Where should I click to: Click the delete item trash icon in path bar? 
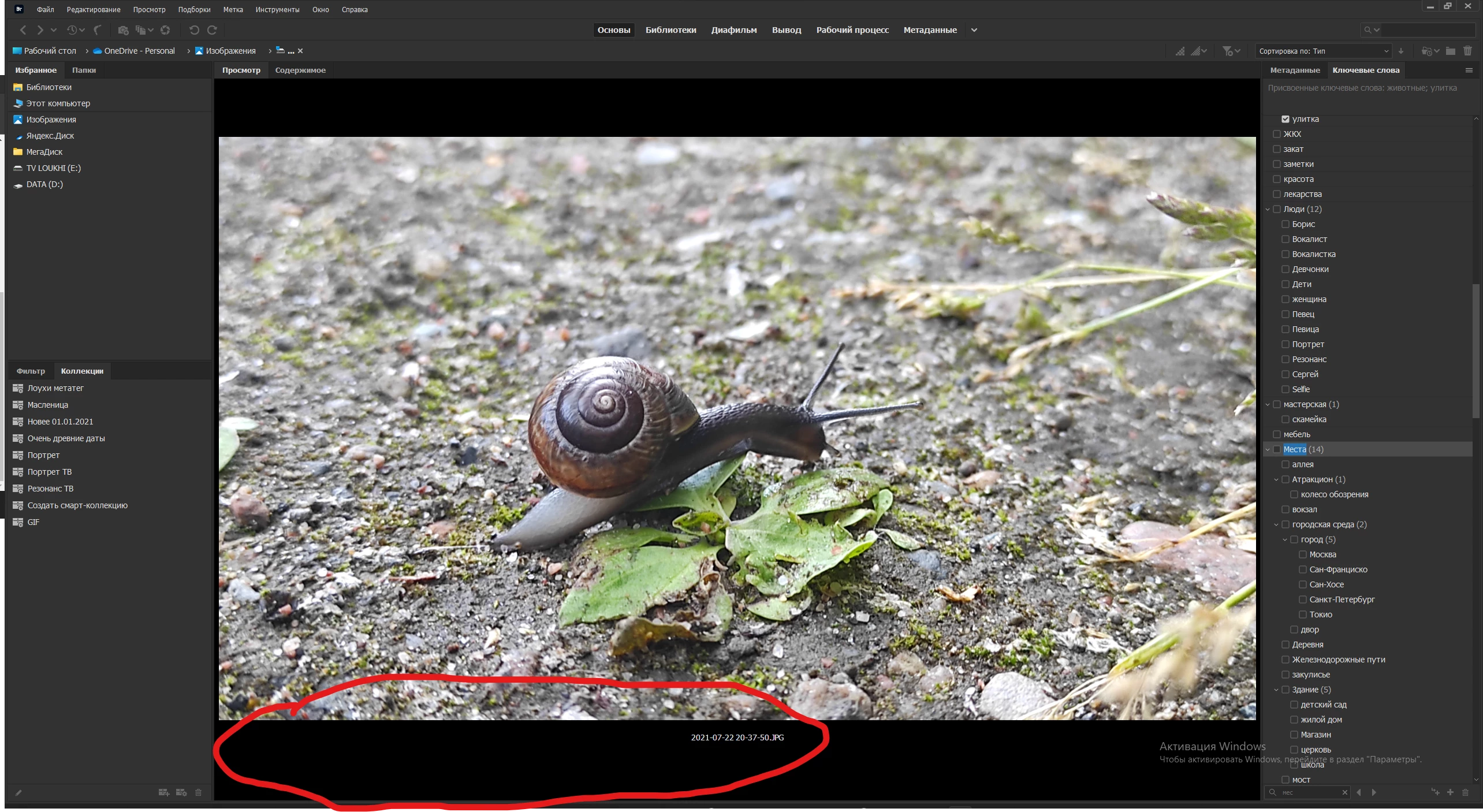(1467, 51)
